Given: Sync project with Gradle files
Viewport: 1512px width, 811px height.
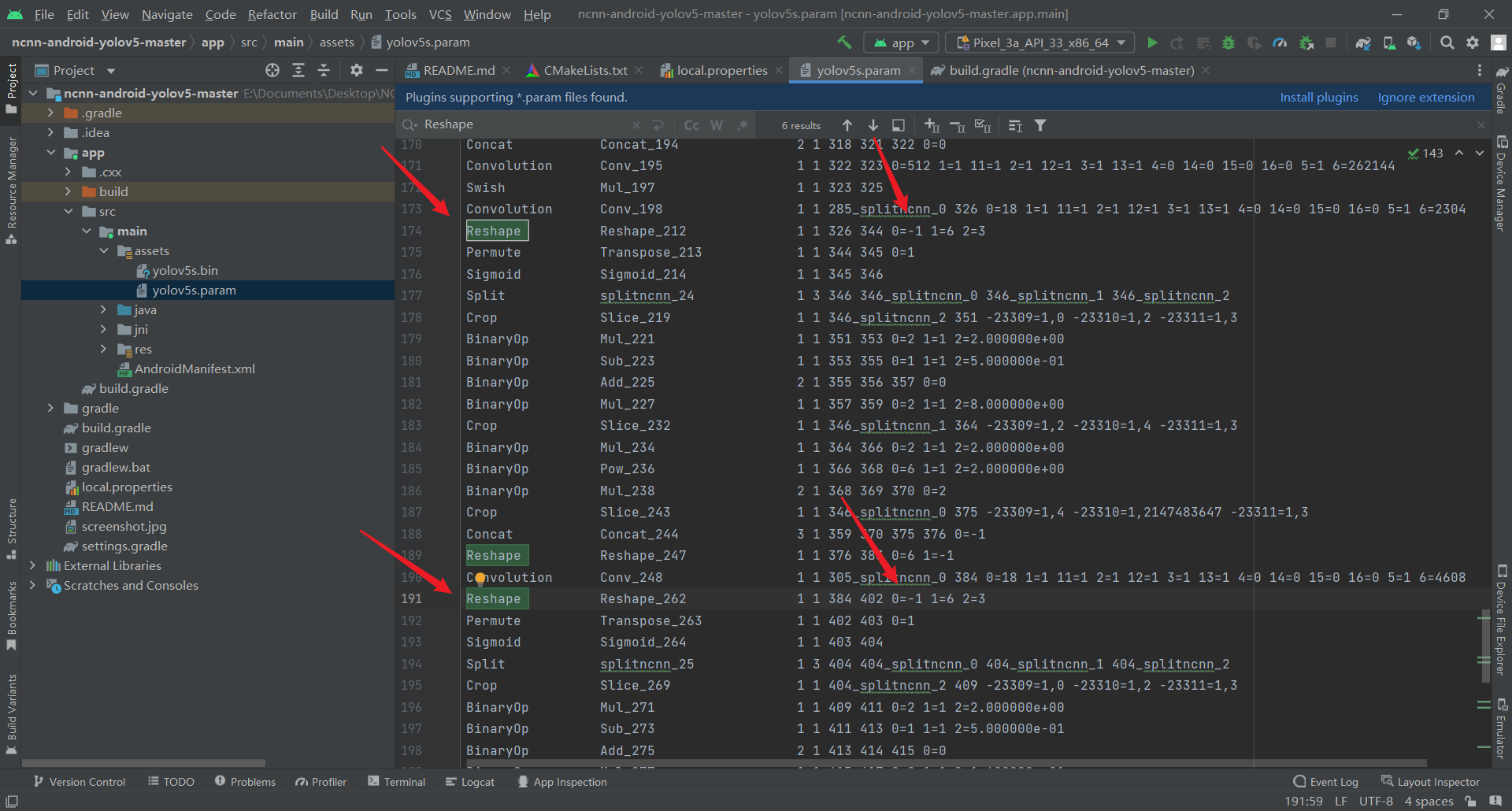Looking at the screenshot, I should click(1363, 43).
